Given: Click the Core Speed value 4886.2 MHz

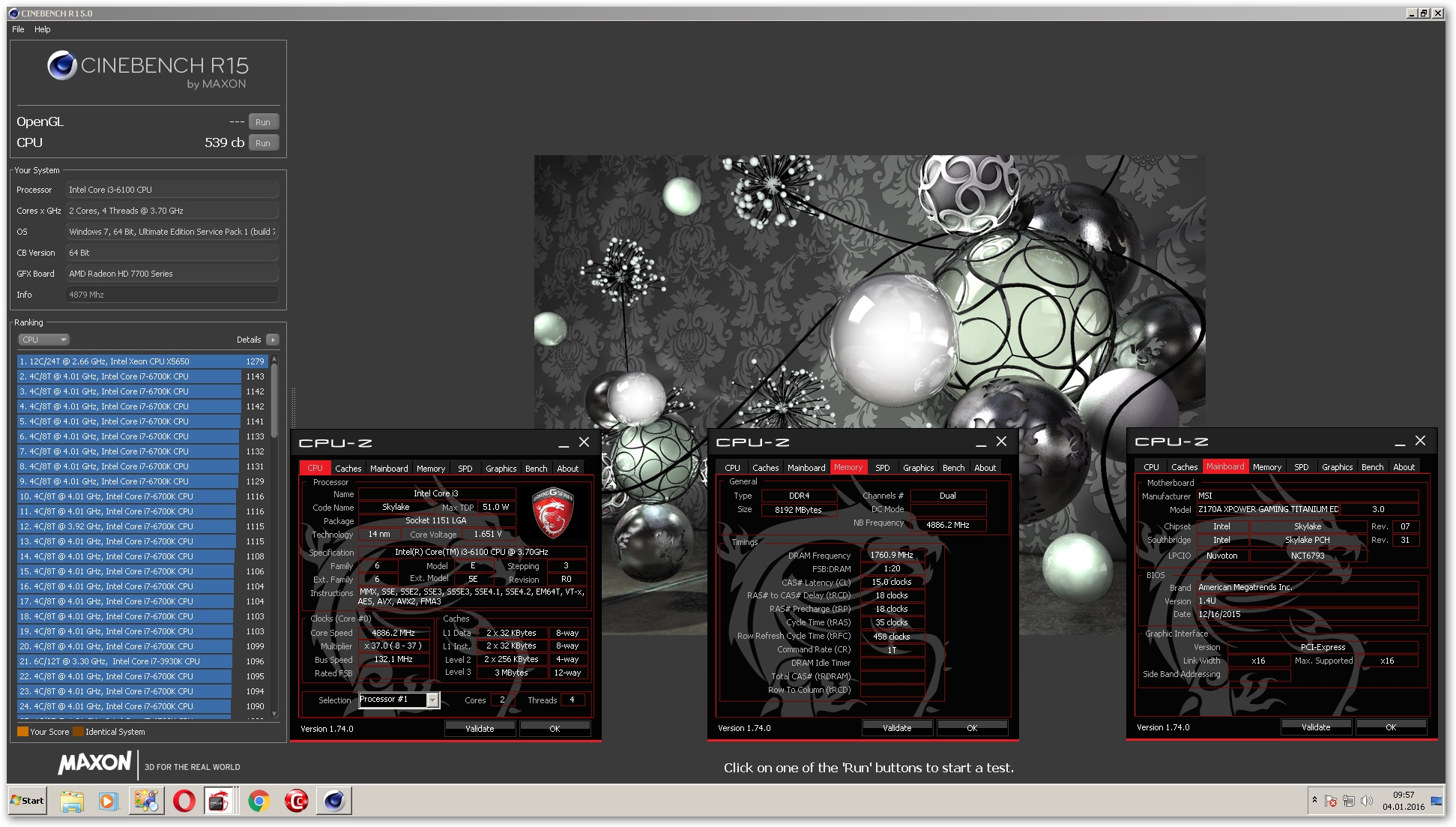Looking at the screenshot, I should (394, 634).
